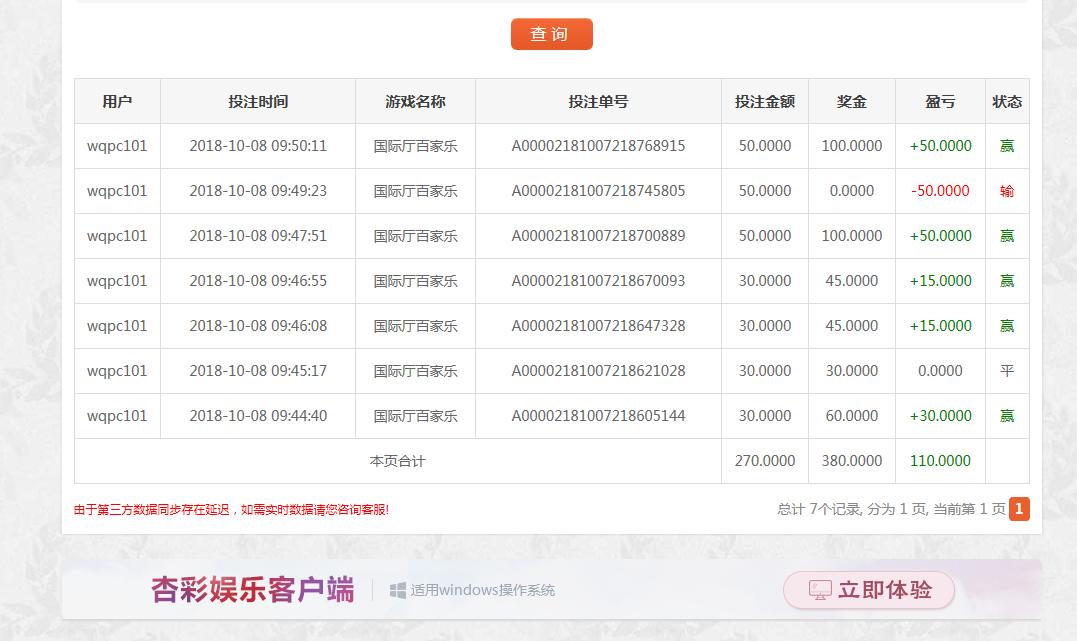Screen dimensions: 1077x641
Task: Click 0.0000 profit in the 09:45:17 row
Action: (940, 371)
